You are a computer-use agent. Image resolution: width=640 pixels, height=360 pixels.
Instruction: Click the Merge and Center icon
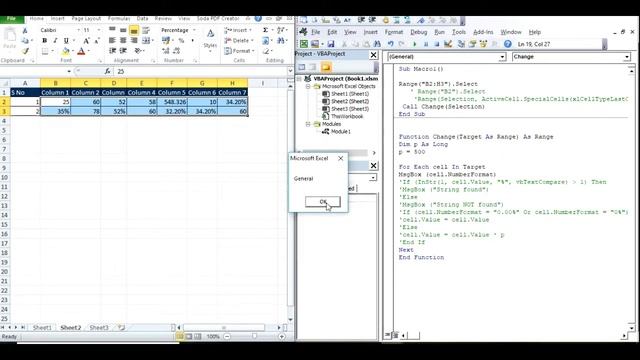tap(146, 40)
